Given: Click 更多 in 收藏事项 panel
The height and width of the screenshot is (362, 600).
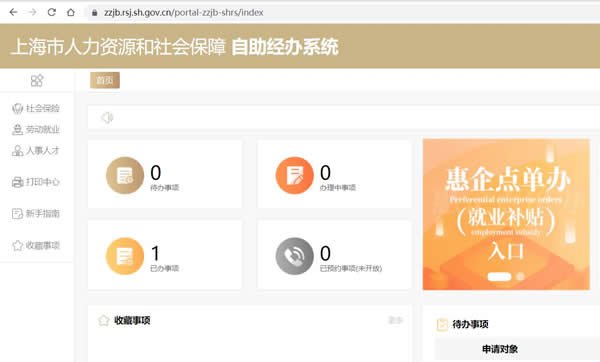Looking at the screenshot, I should tap(395, 320).
